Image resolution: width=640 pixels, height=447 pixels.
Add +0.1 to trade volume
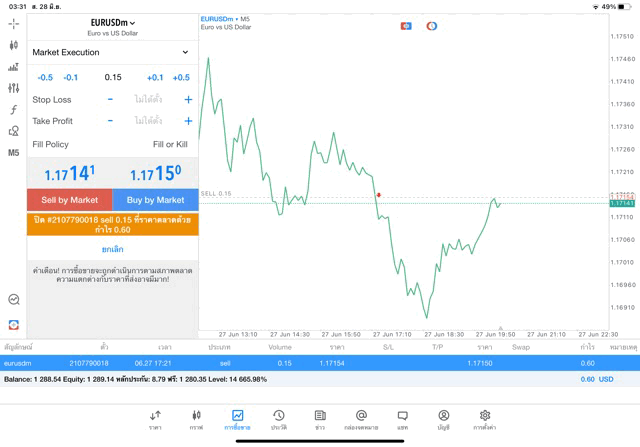coord(155,77)
